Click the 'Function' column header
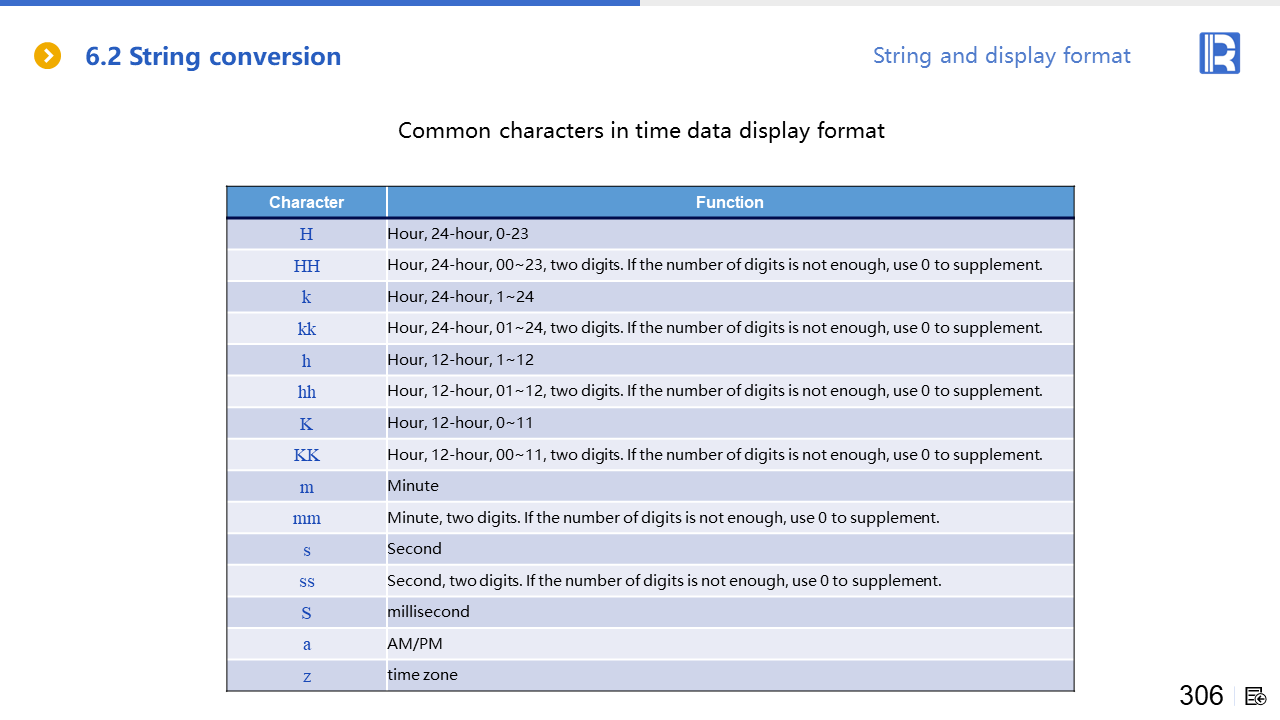This screenshot has height=720, width=1280. (729, 202)
